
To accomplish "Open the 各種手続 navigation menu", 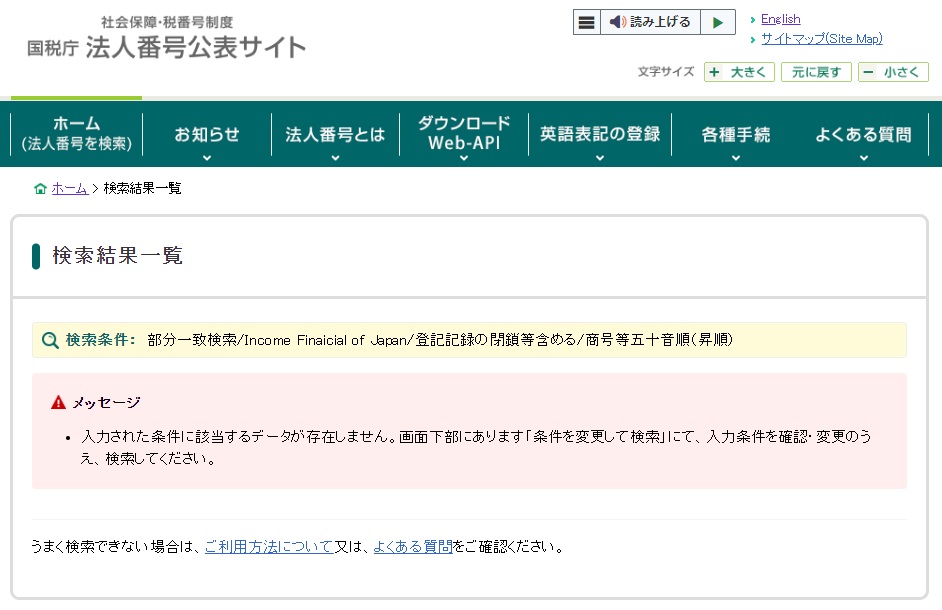I will click(735, 133).
